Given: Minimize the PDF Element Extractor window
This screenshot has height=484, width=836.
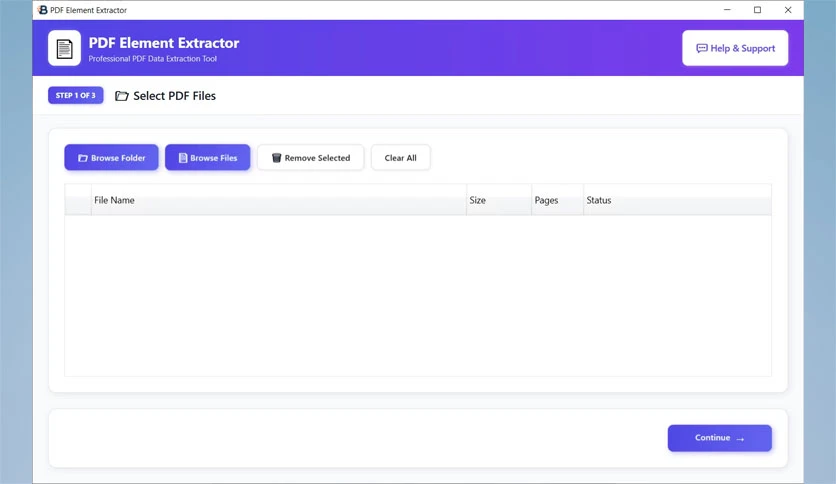Looking at the screenshot, I should coord(727,10).
